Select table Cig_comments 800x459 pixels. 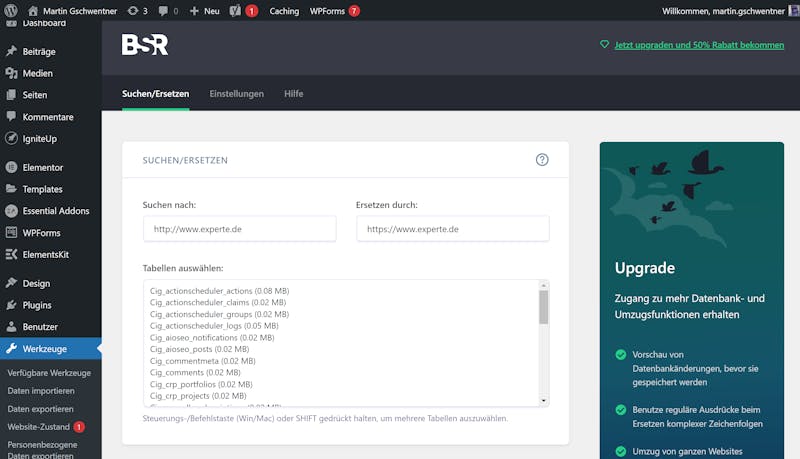point(195,372)
